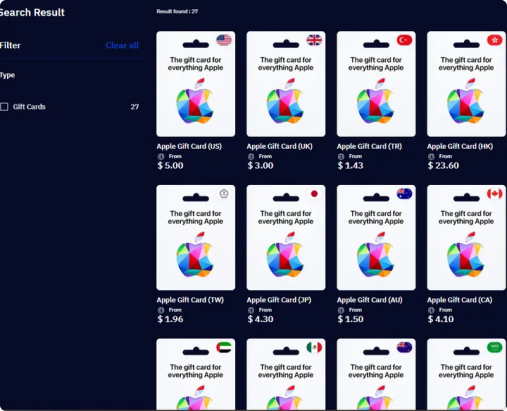Click the Saudi Arabia flag icon
The width and height of the screenshot is (507, 411).
pos(495,347)
